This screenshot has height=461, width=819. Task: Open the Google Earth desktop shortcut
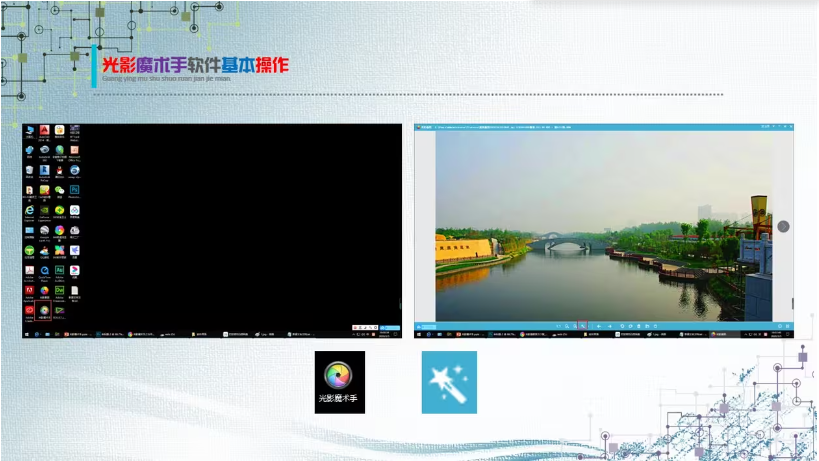(44, 232)
